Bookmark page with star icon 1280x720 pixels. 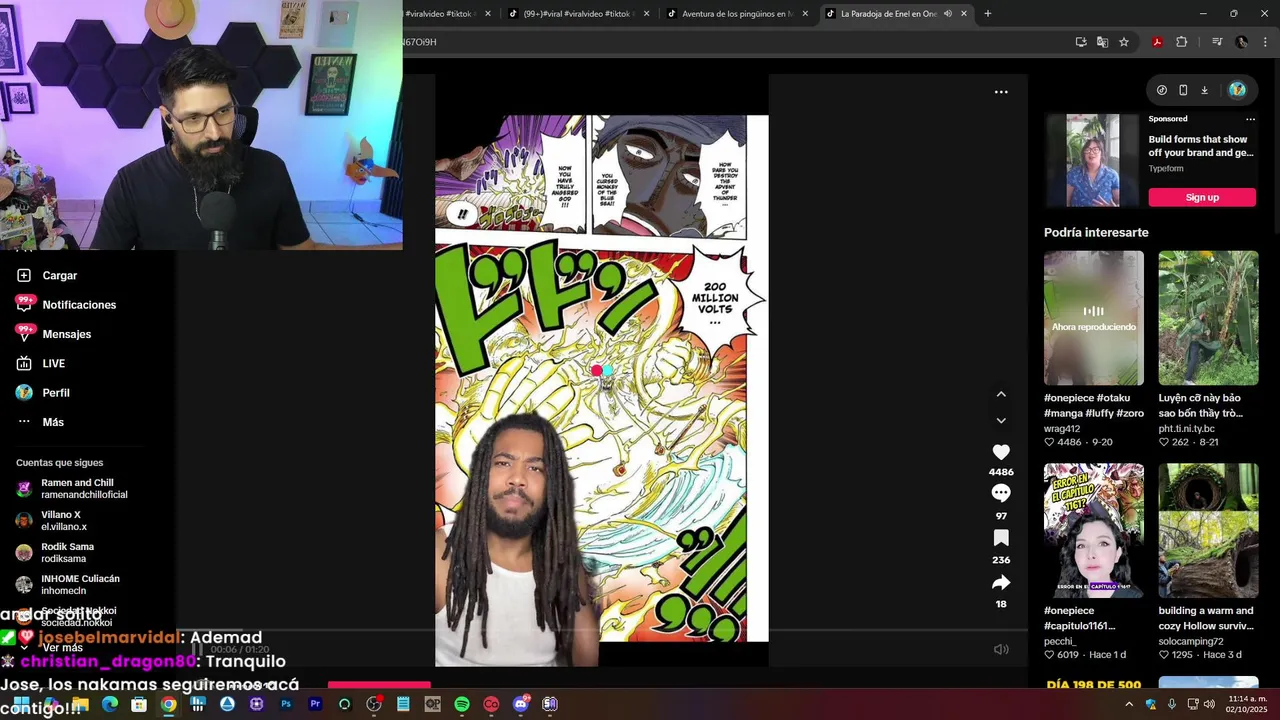click(x=1124, y=42)
